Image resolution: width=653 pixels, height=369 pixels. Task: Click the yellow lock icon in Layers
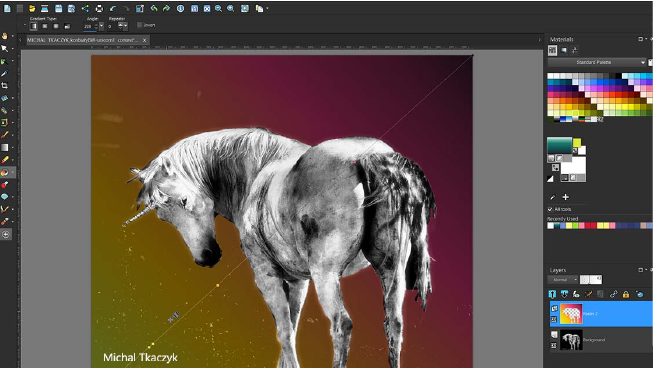(x=626, y=294)
